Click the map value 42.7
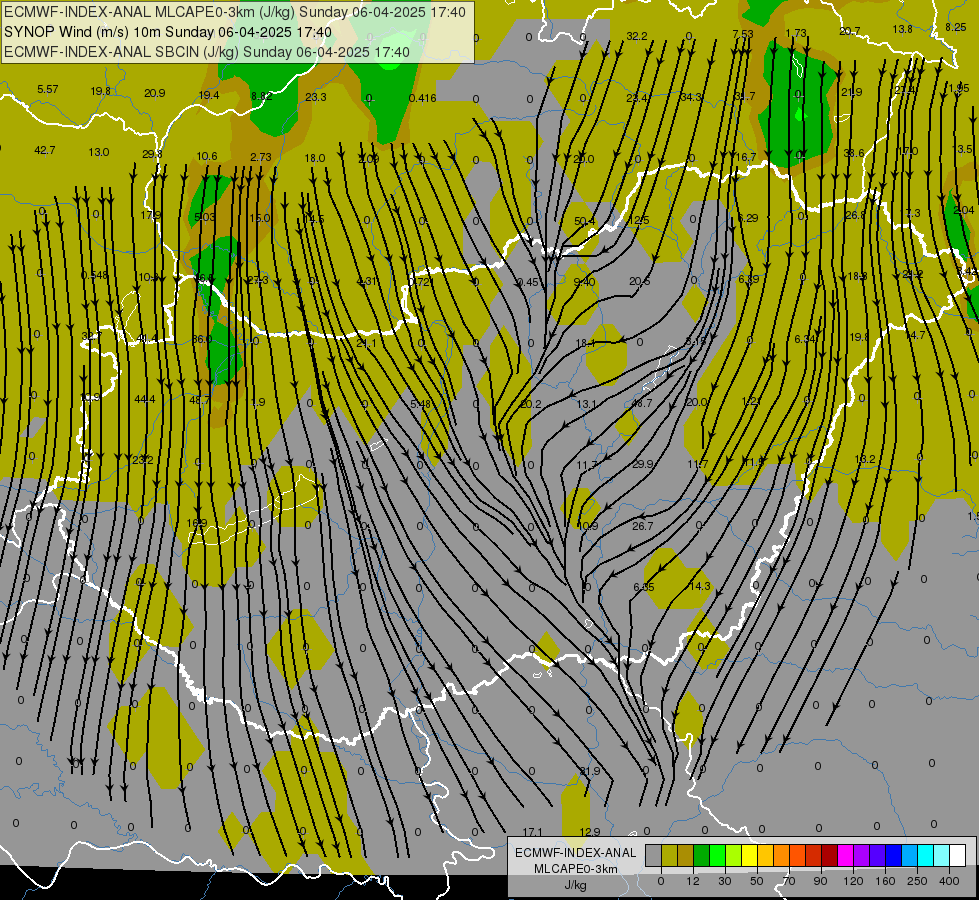This screenshot has width=979, height=900. tap(45, 151)
